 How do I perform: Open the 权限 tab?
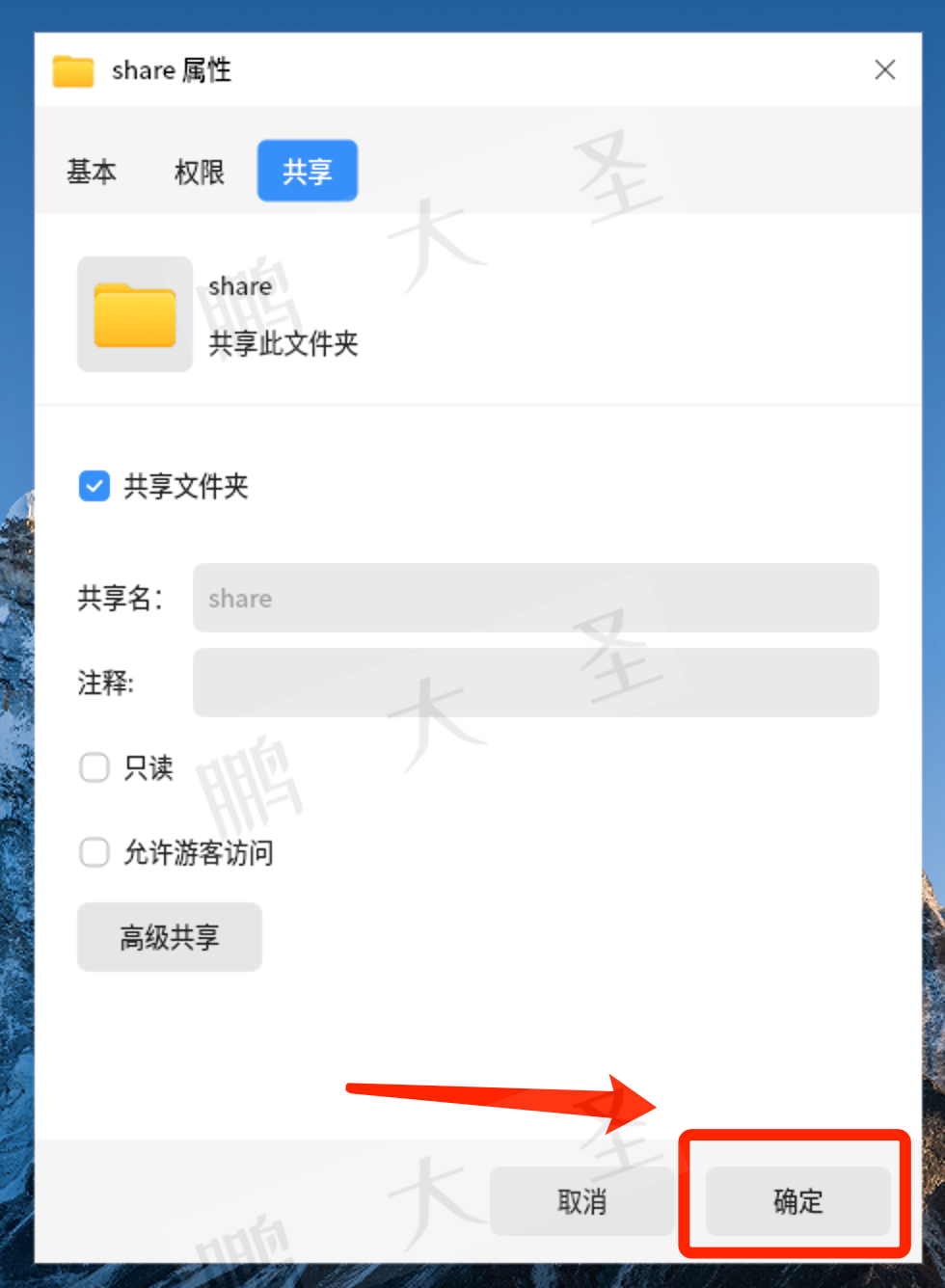pos(200,172)
